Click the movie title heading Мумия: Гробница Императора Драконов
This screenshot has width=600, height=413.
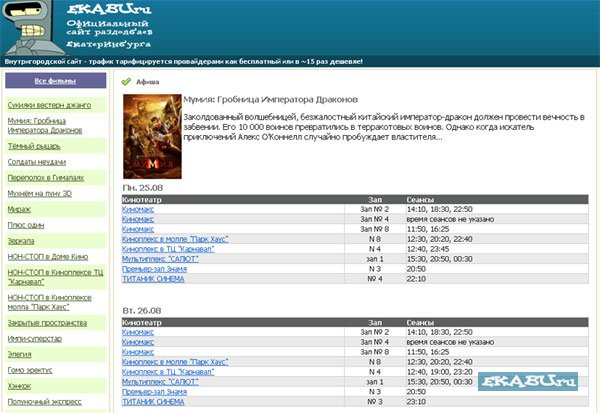(x=271, y=100)
